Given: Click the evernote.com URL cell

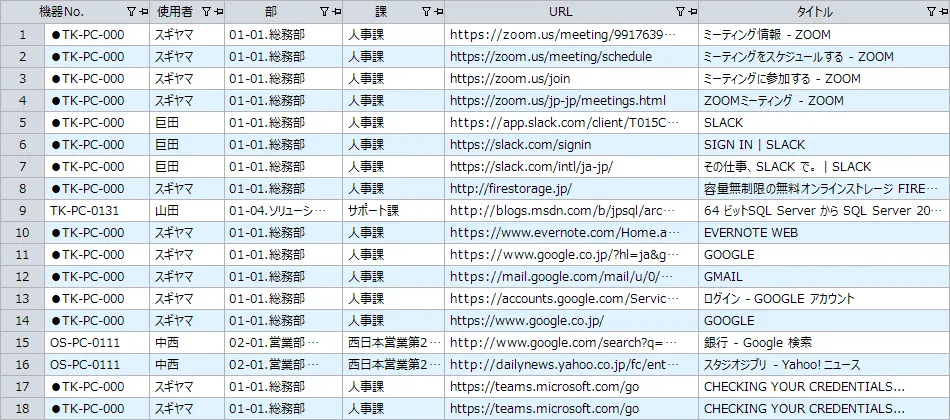Looking at the screenshot, I should 571,233.
